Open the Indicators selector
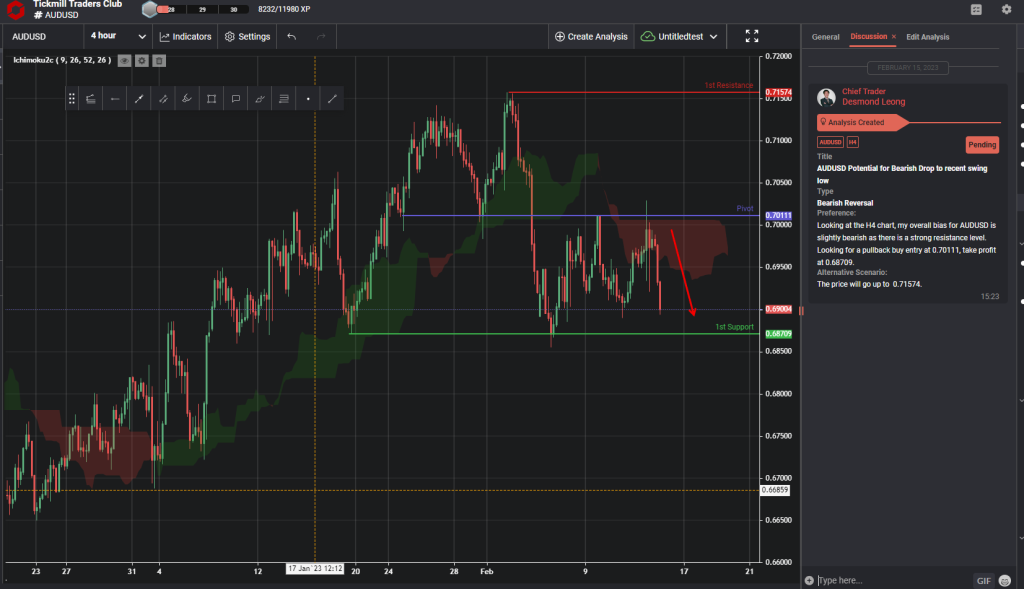The image size is (1024, 589). coord(185,36)
